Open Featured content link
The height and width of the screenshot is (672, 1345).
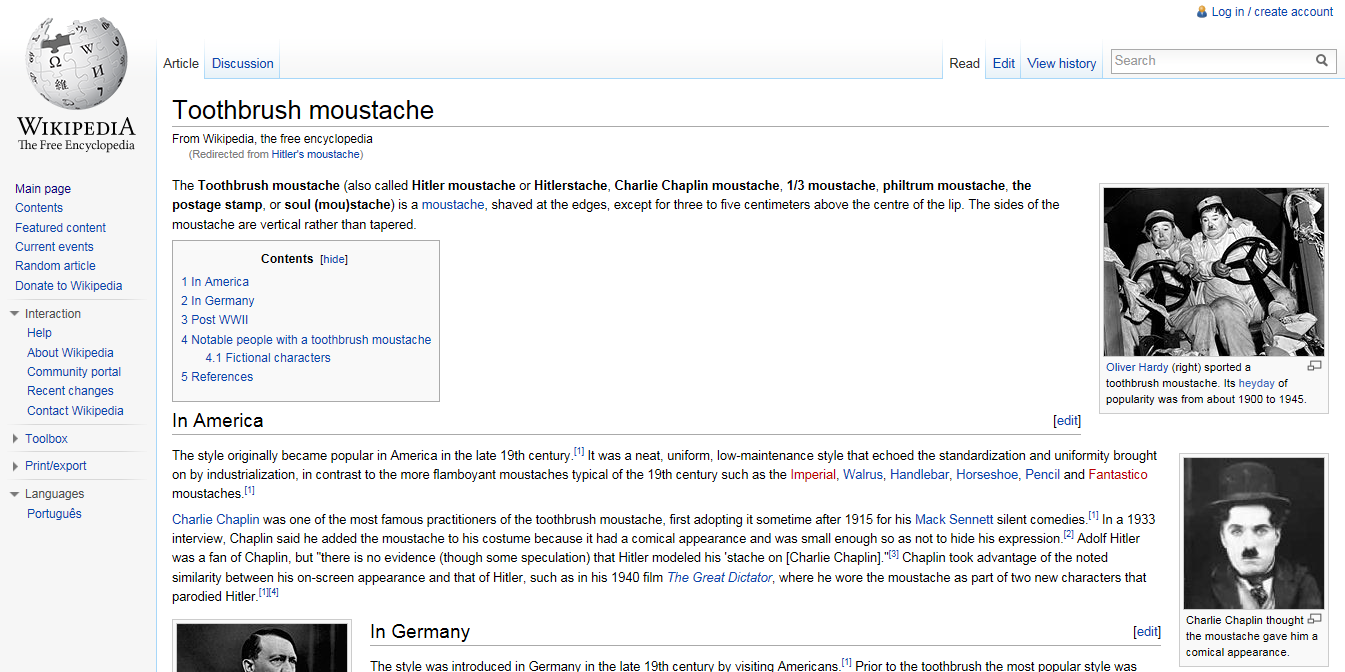[x=60, y=228]
